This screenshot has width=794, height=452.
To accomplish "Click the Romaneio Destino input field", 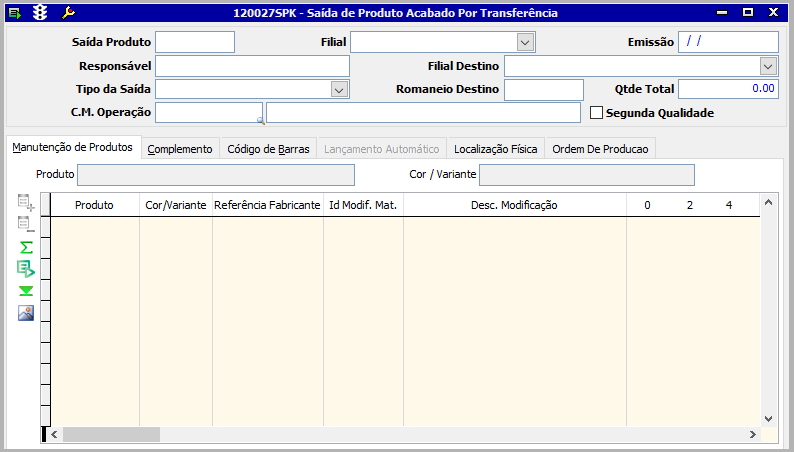I will click(x=544, y=90).
